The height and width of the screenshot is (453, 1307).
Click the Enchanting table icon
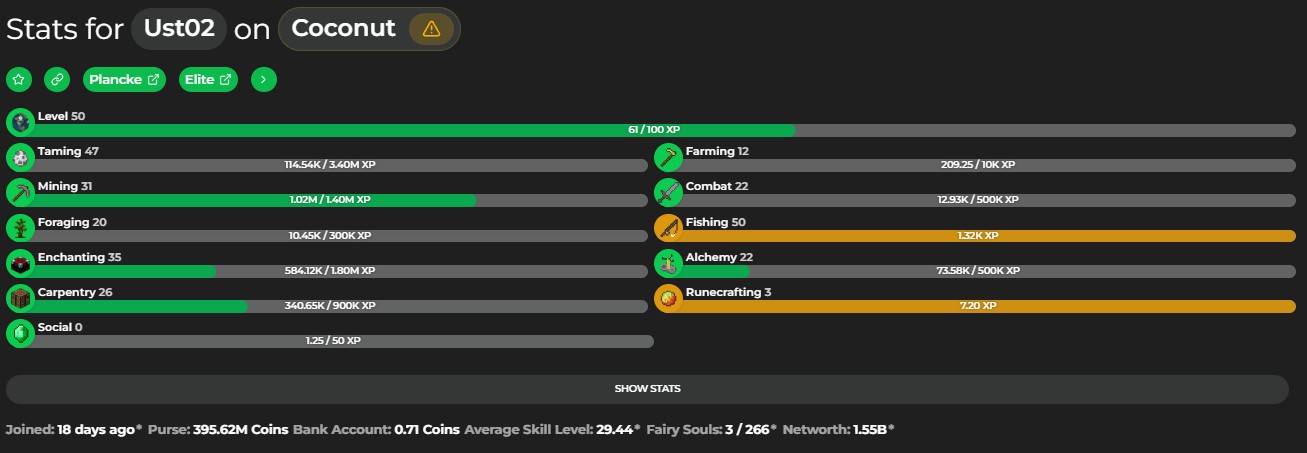click(x=20, y=264)
